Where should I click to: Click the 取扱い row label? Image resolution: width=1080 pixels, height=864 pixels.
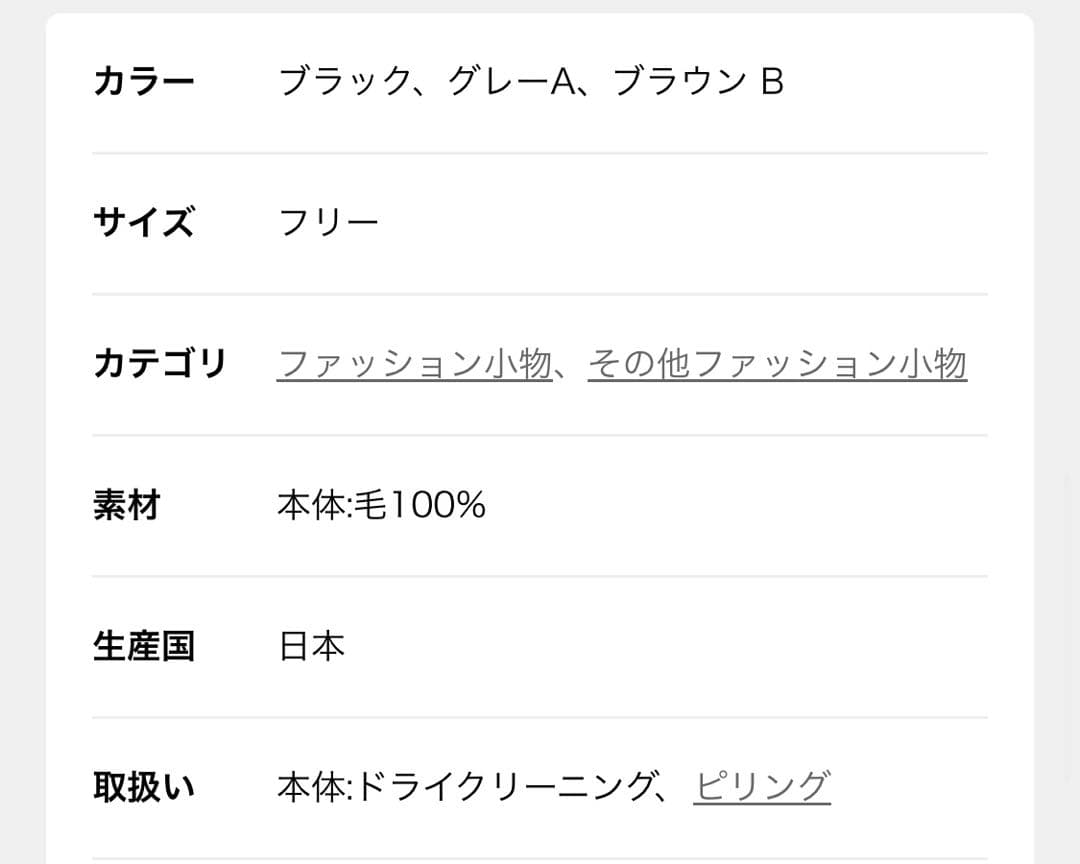coord(143,787)
